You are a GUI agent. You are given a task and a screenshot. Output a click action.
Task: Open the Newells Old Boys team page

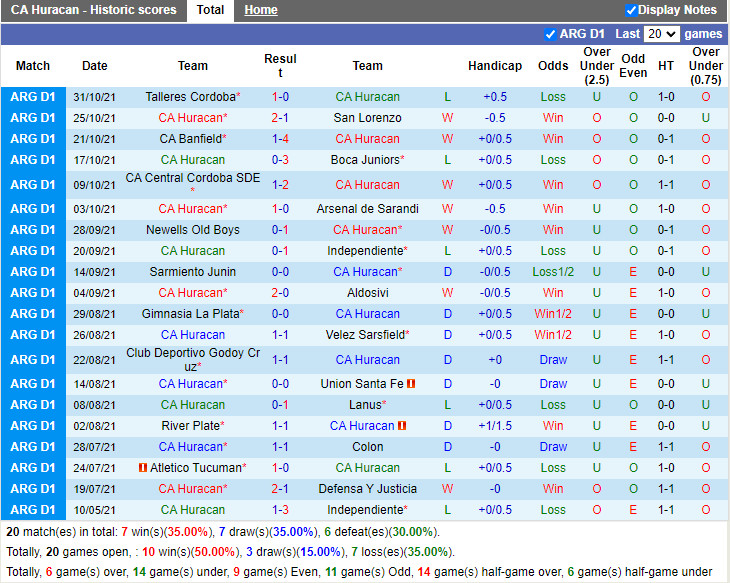coord(193,230)
